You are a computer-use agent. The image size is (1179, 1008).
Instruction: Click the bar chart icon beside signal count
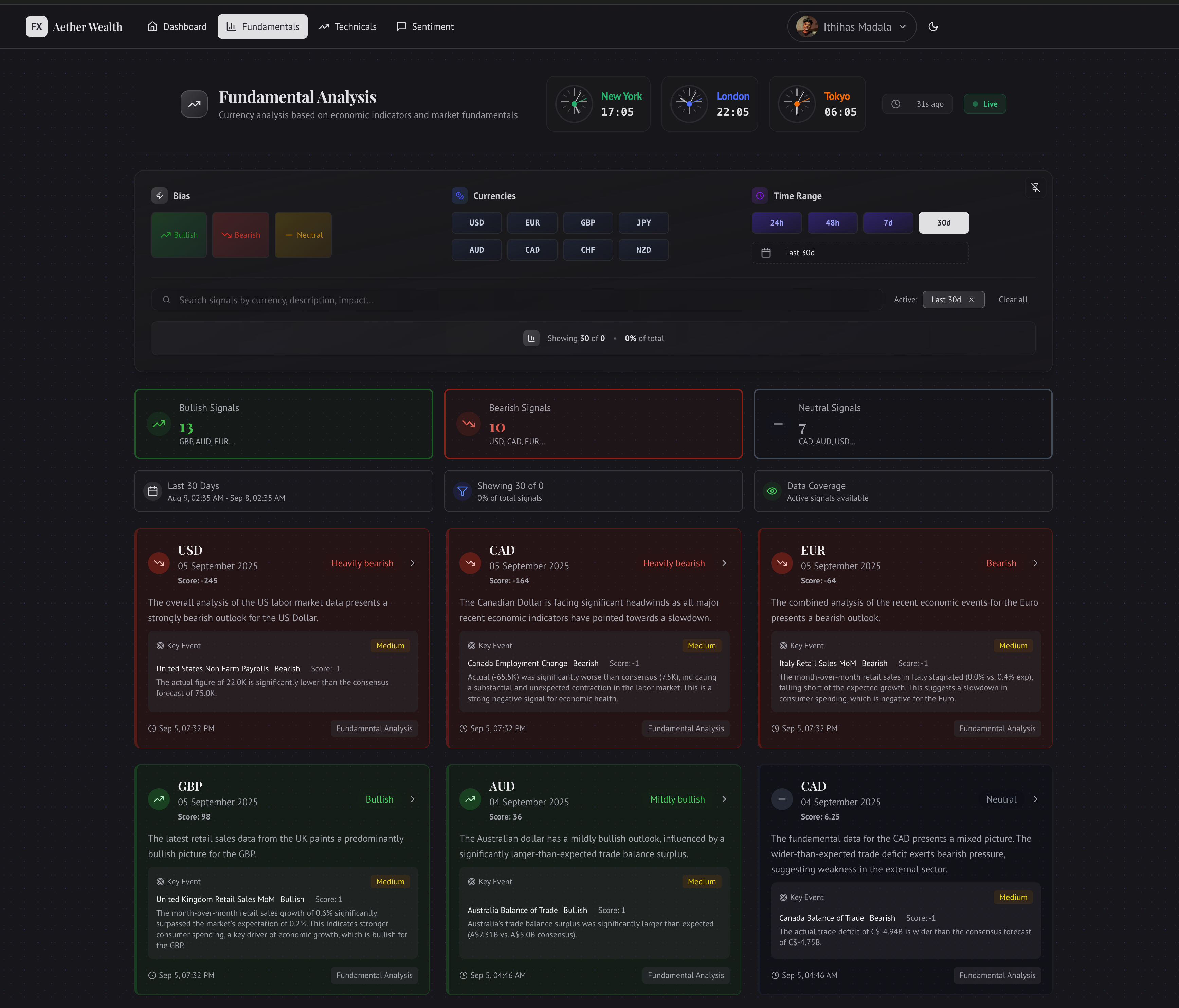[x=531, y=338]
